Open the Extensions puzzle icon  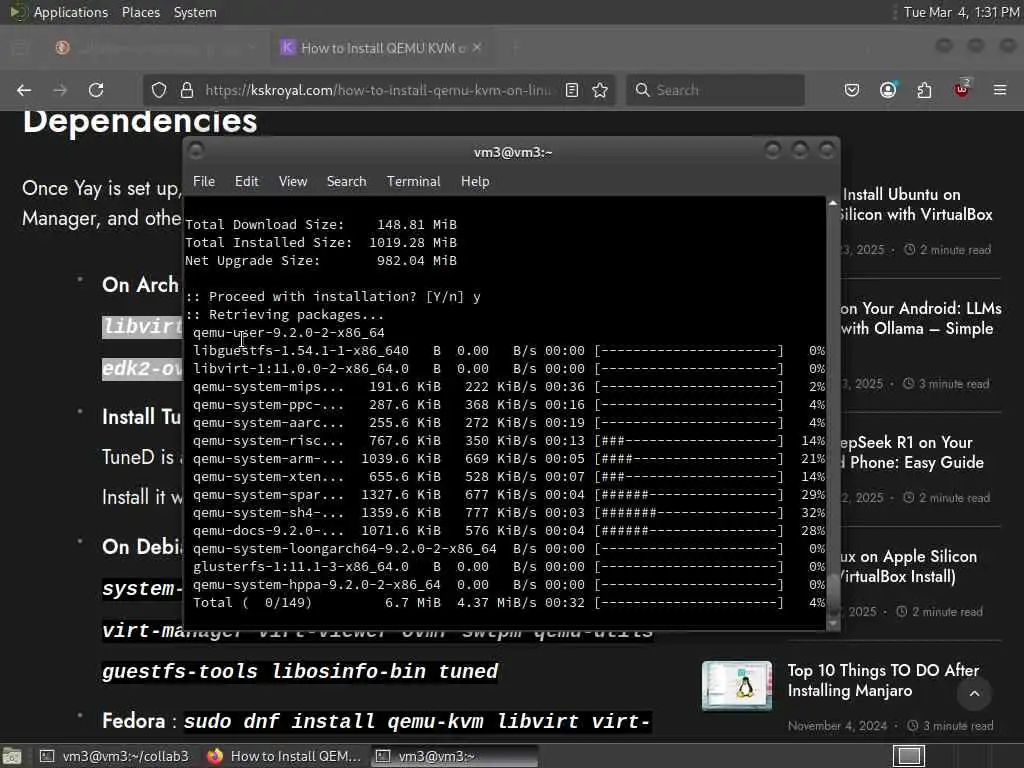tap(925, 90)
